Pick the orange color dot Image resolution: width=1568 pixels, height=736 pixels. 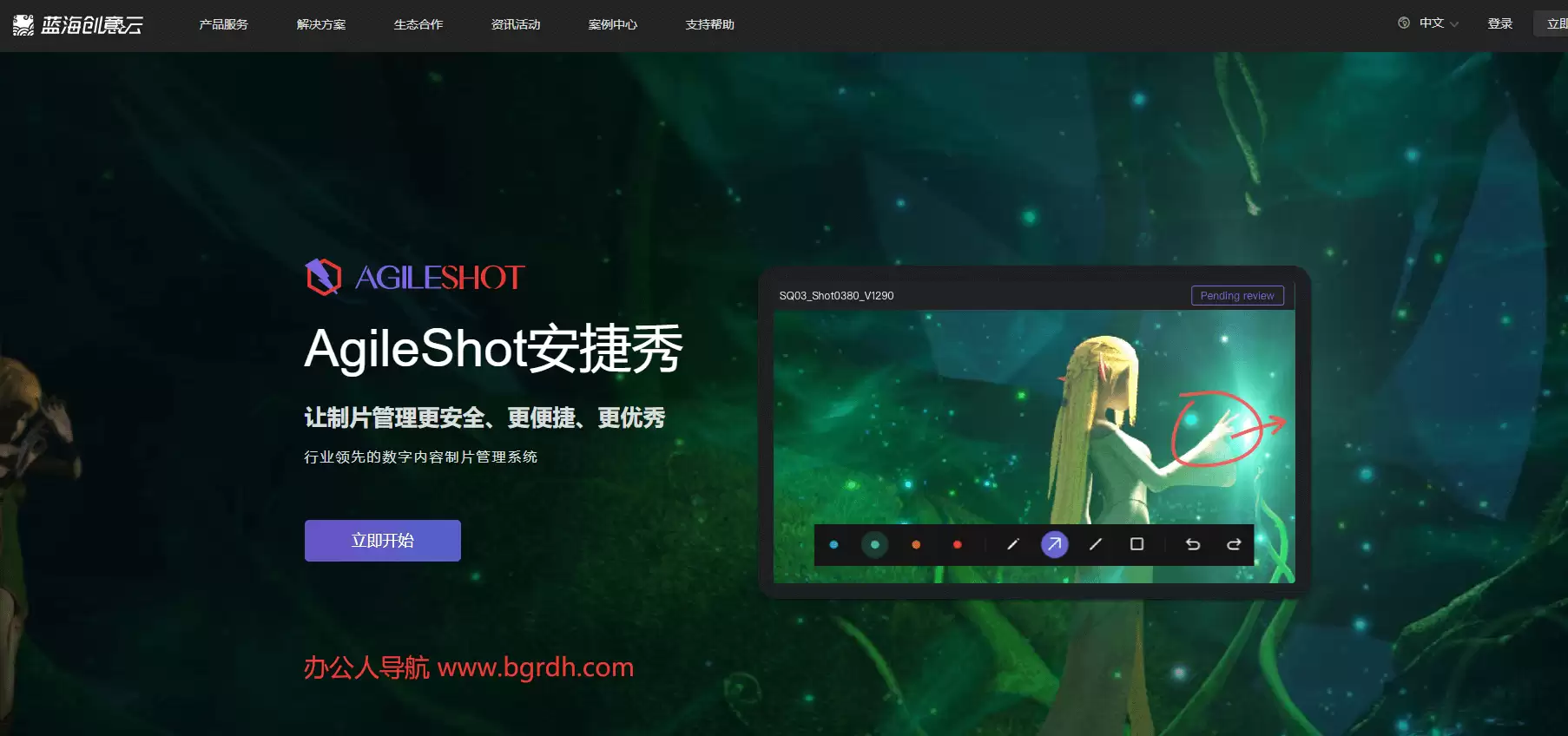(x=916, y=545)
